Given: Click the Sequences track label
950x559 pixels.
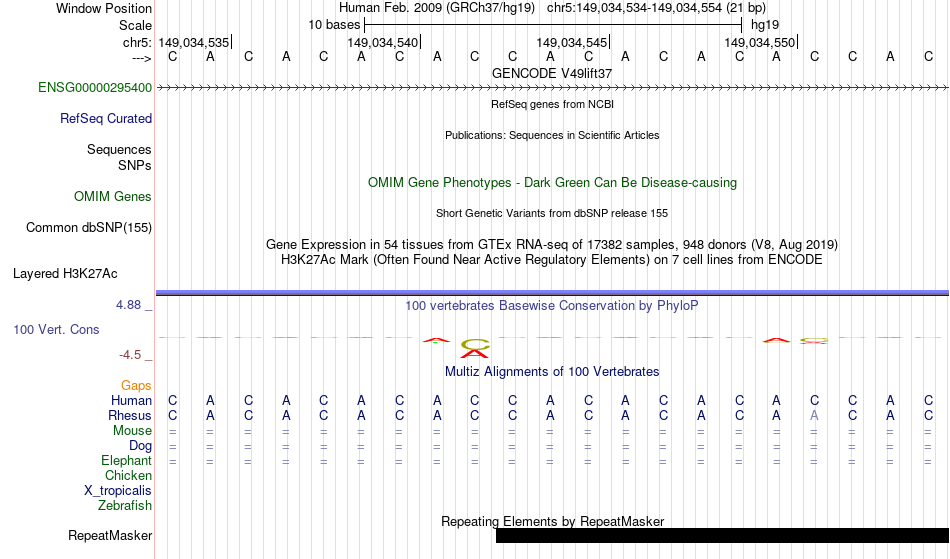Looking at the screenshot, I should point(119,150).
